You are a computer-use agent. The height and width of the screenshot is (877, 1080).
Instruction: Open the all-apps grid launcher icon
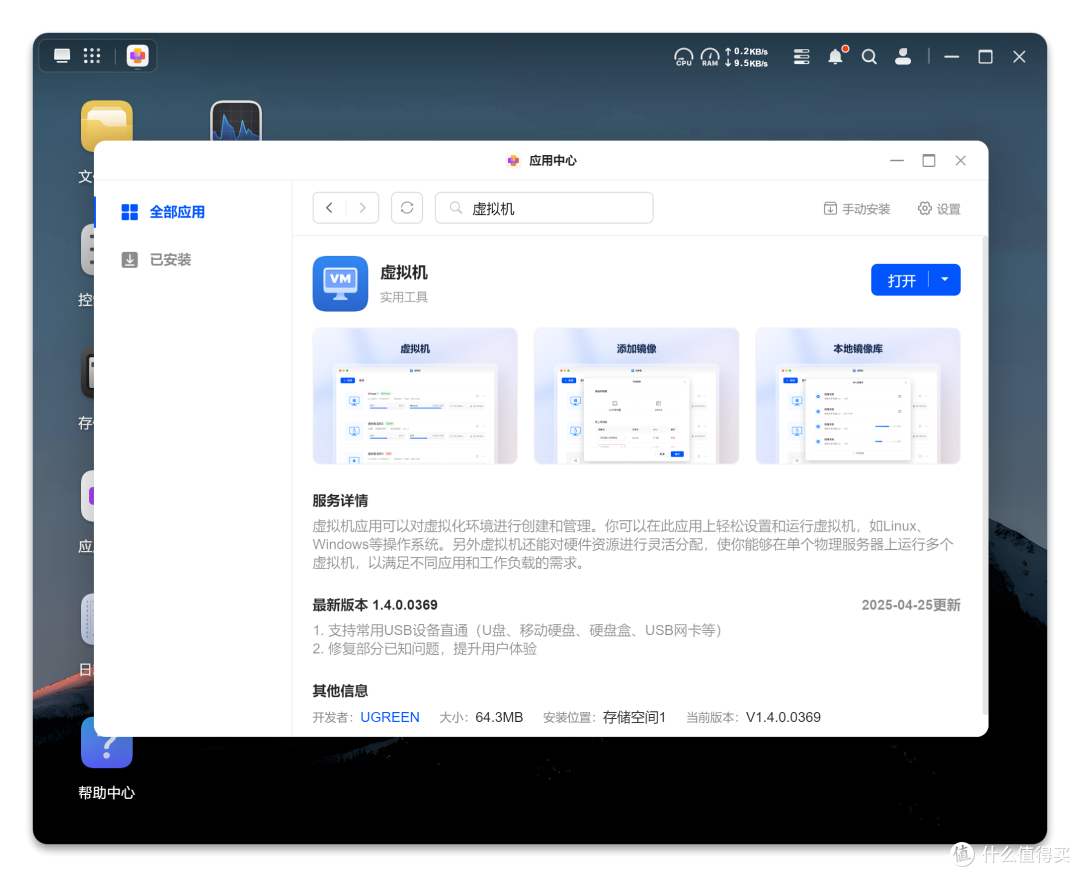click(x=92, y=56)
